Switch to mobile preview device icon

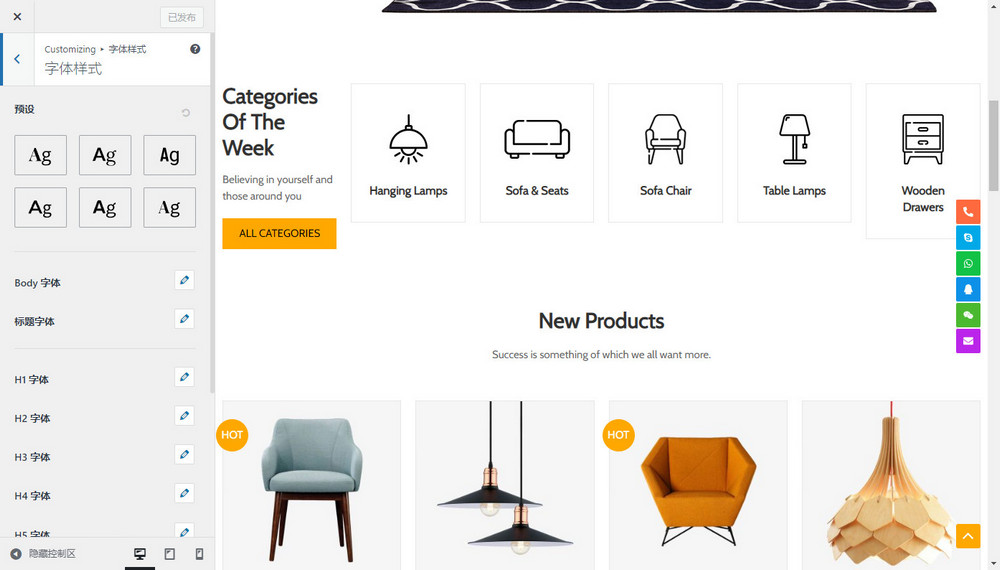199,554
